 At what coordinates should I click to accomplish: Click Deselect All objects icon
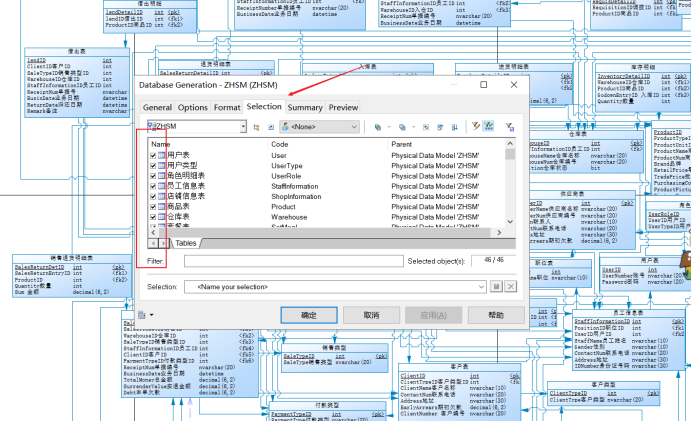click(402, 127)
